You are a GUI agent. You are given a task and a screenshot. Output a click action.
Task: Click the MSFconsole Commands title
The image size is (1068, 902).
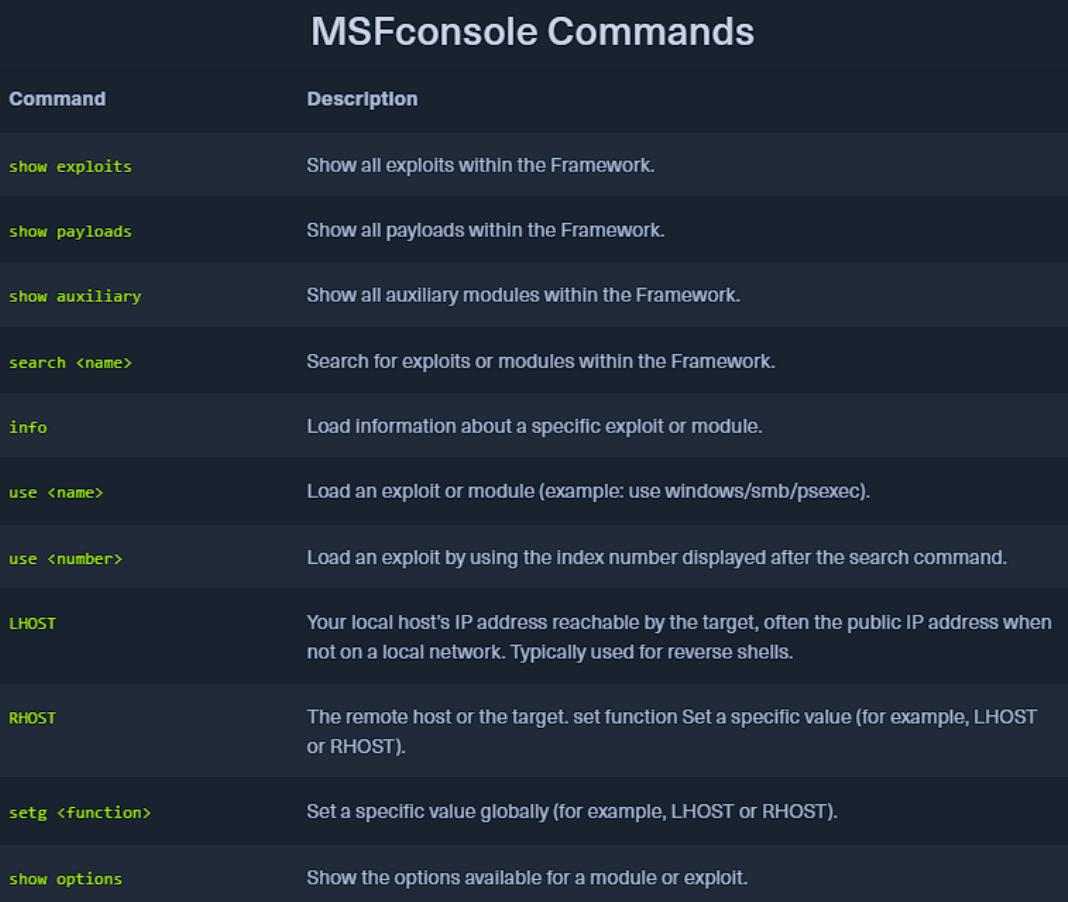tap(532, 32)
